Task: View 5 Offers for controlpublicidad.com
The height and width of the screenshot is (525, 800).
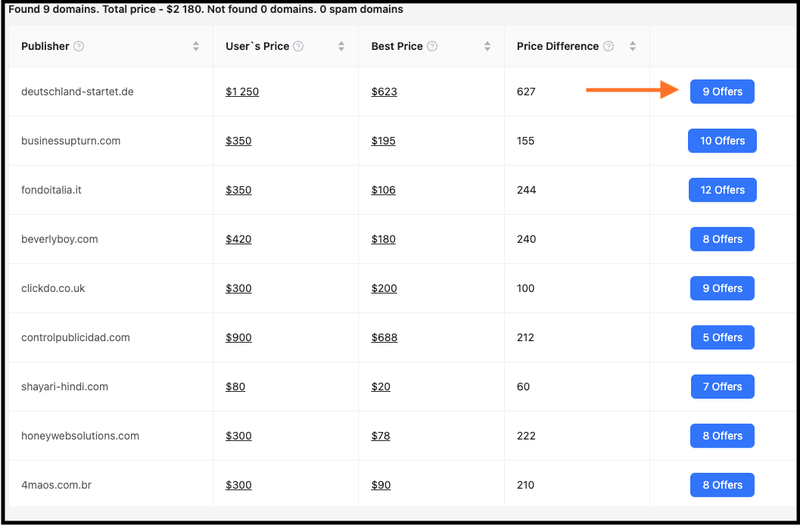Action: 722,338
